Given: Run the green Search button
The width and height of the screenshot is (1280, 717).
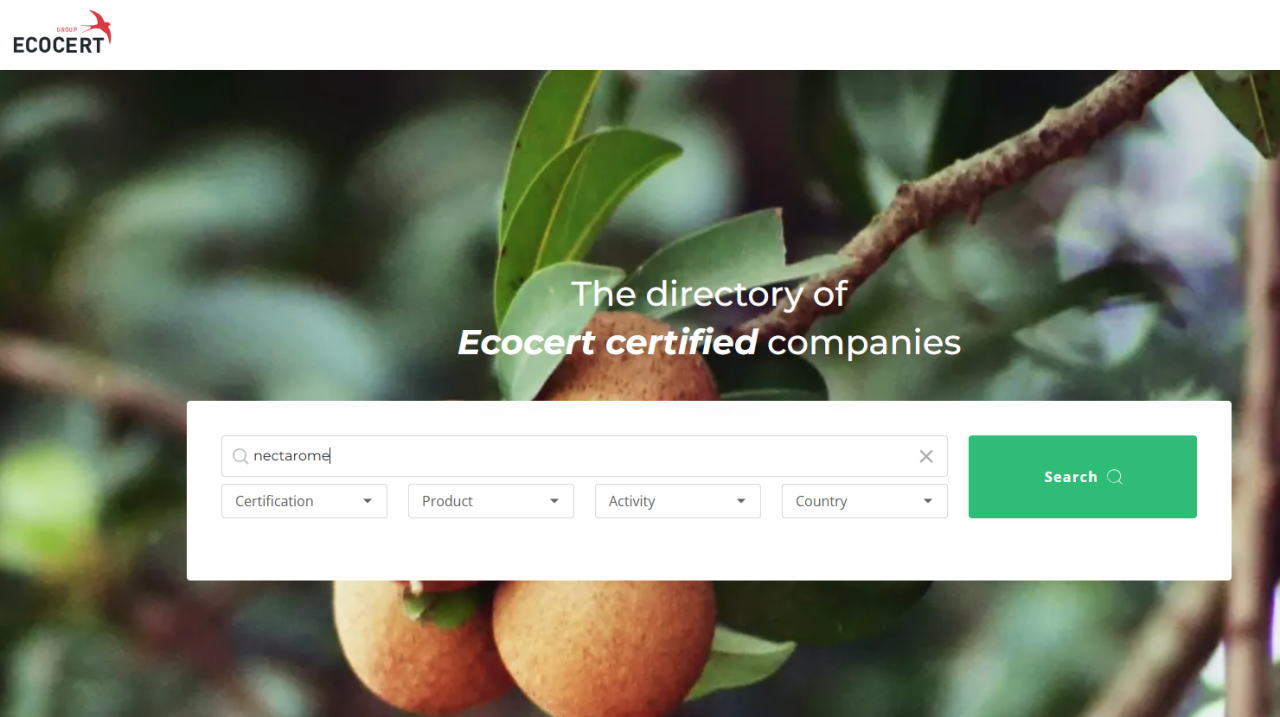Looking at the screenshot, I should pos(1083,477).
